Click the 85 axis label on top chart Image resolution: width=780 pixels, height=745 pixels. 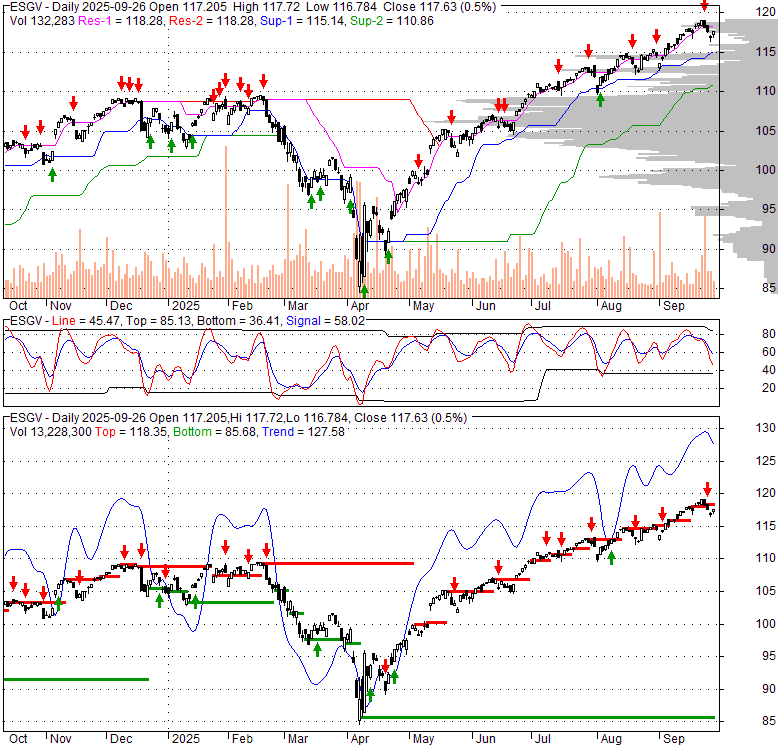pyautogui.click(x=769, y=288)
